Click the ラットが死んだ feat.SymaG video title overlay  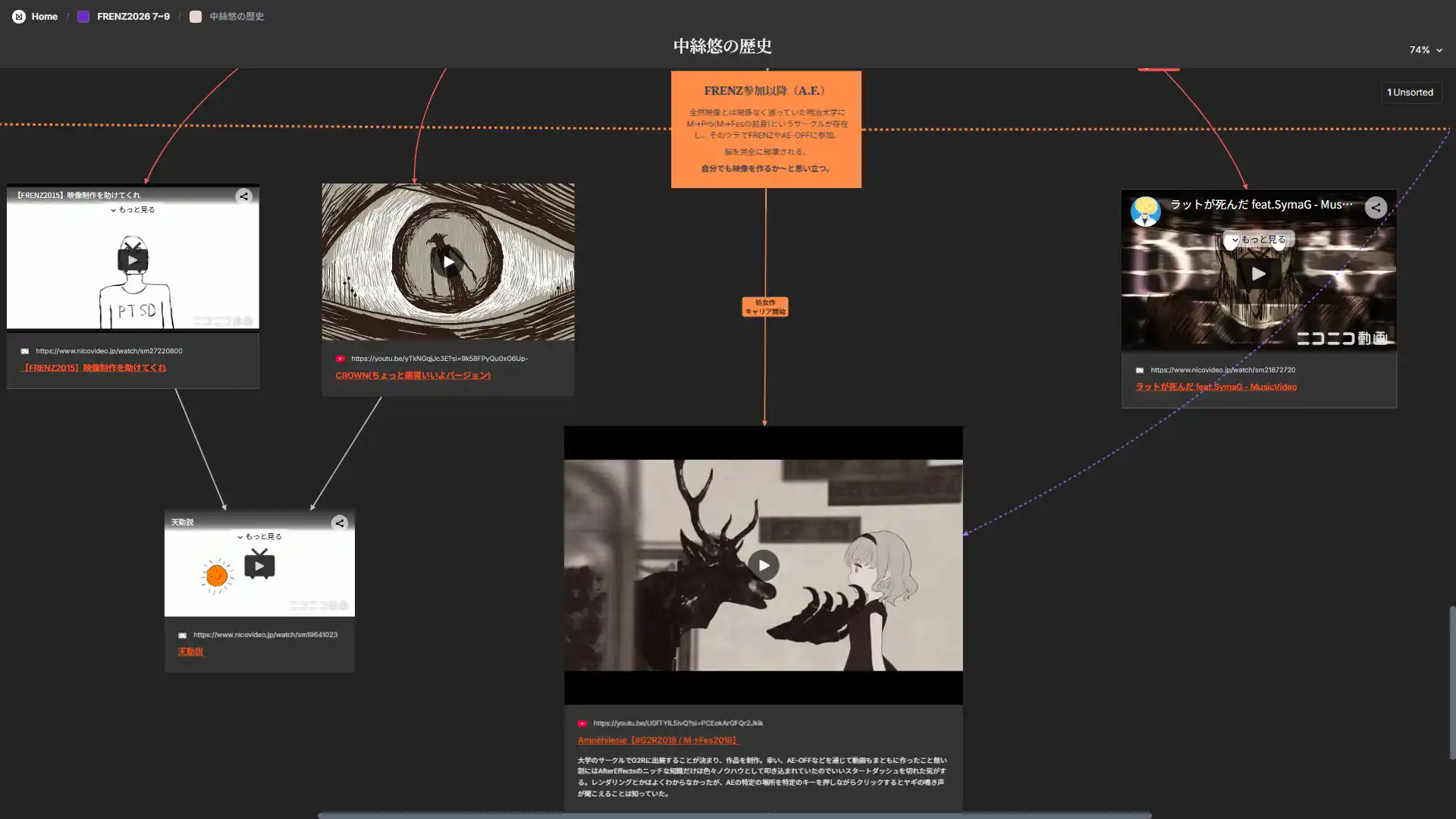click(x=1261, y=205)
